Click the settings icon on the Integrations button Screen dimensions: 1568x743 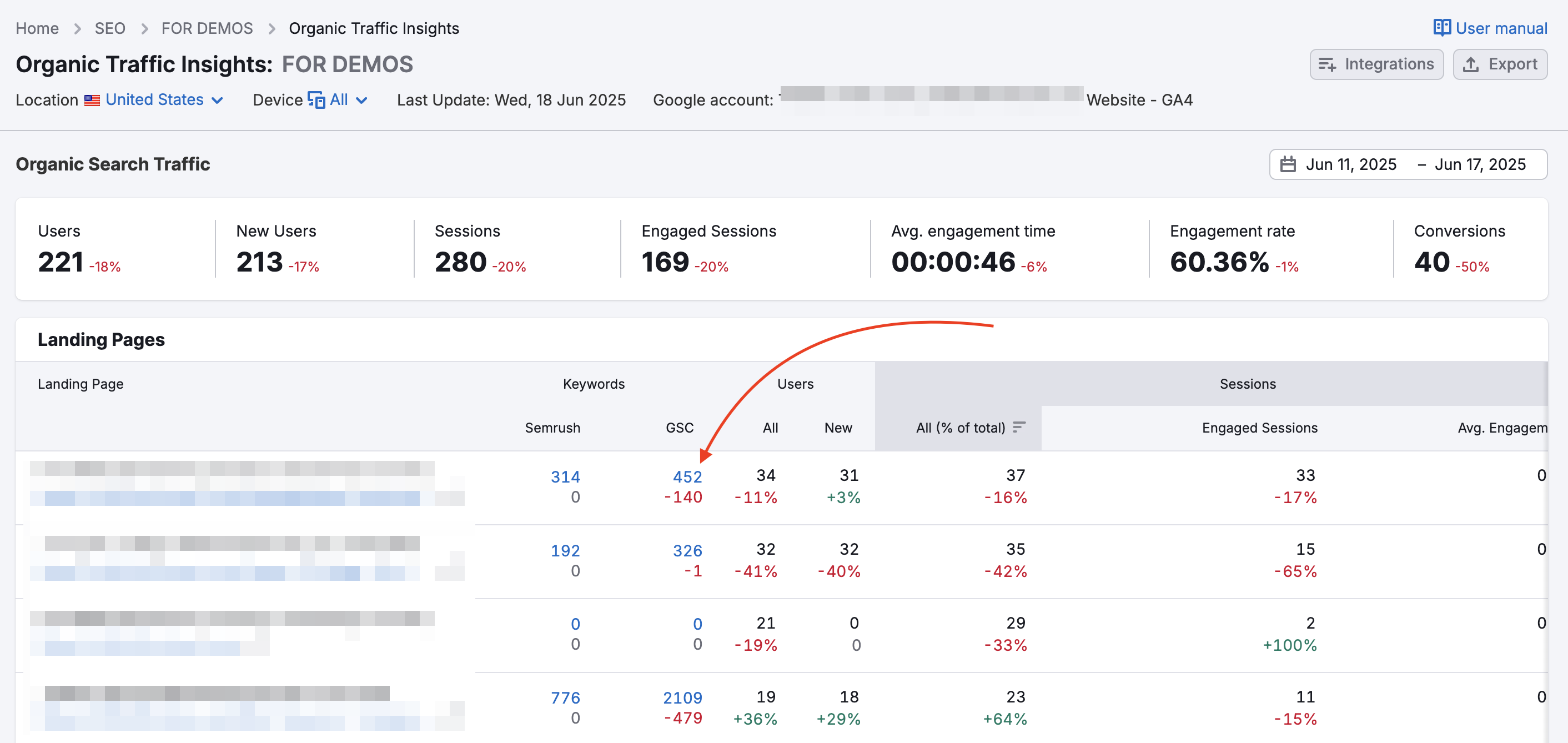[x=1329, y=64]
